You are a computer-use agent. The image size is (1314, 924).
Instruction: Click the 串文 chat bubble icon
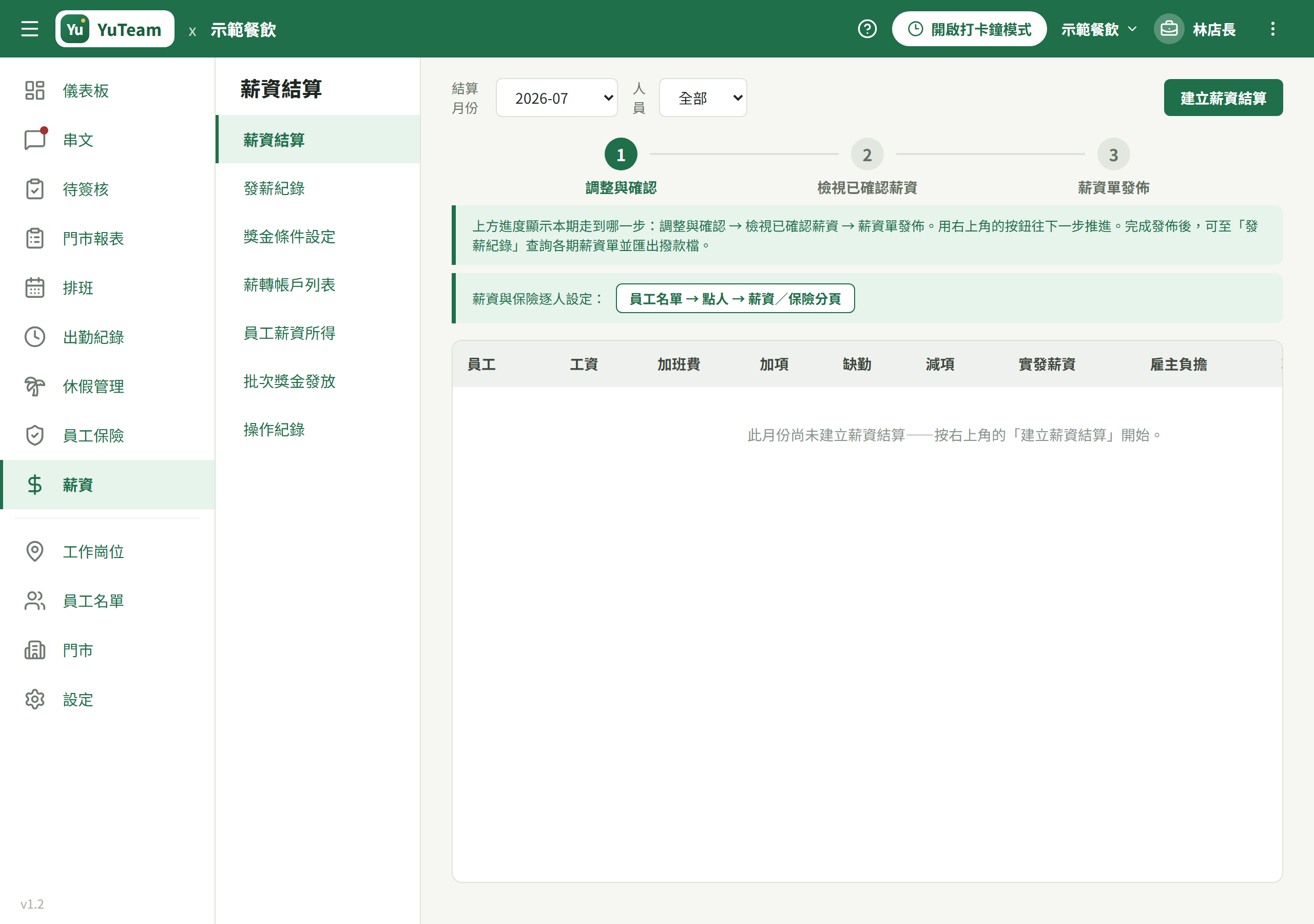tap(35, 140)
